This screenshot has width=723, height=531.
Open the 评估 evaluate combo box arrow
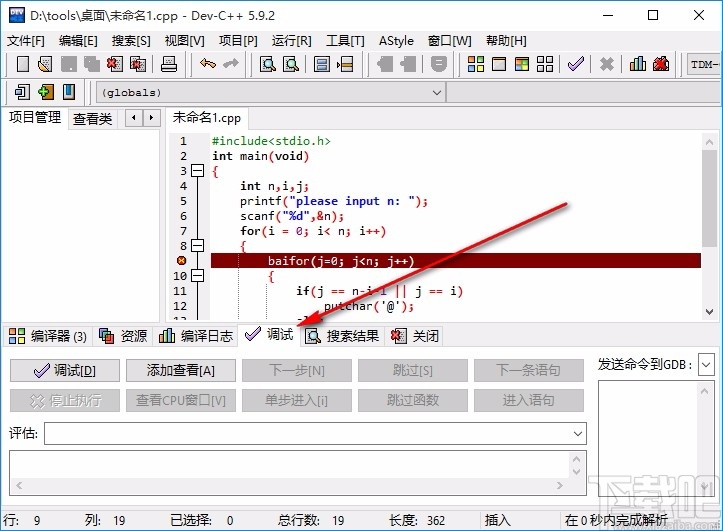click(577, 434)
